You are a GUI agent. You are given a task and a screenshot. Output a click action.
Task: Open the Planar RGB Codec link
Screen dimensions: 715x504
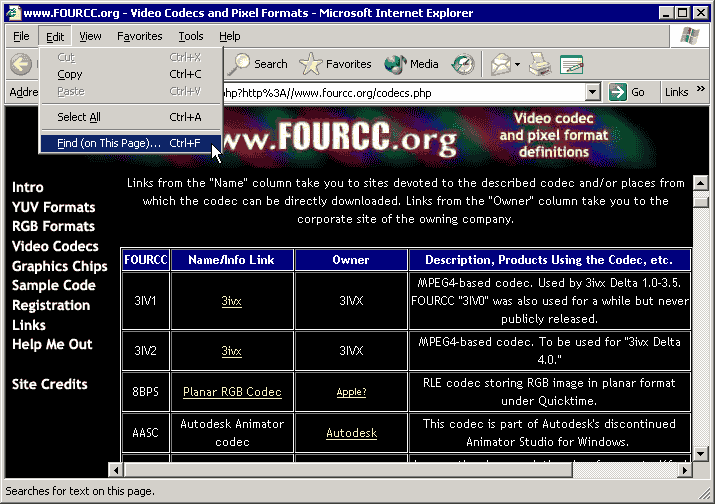pos(232,392)
